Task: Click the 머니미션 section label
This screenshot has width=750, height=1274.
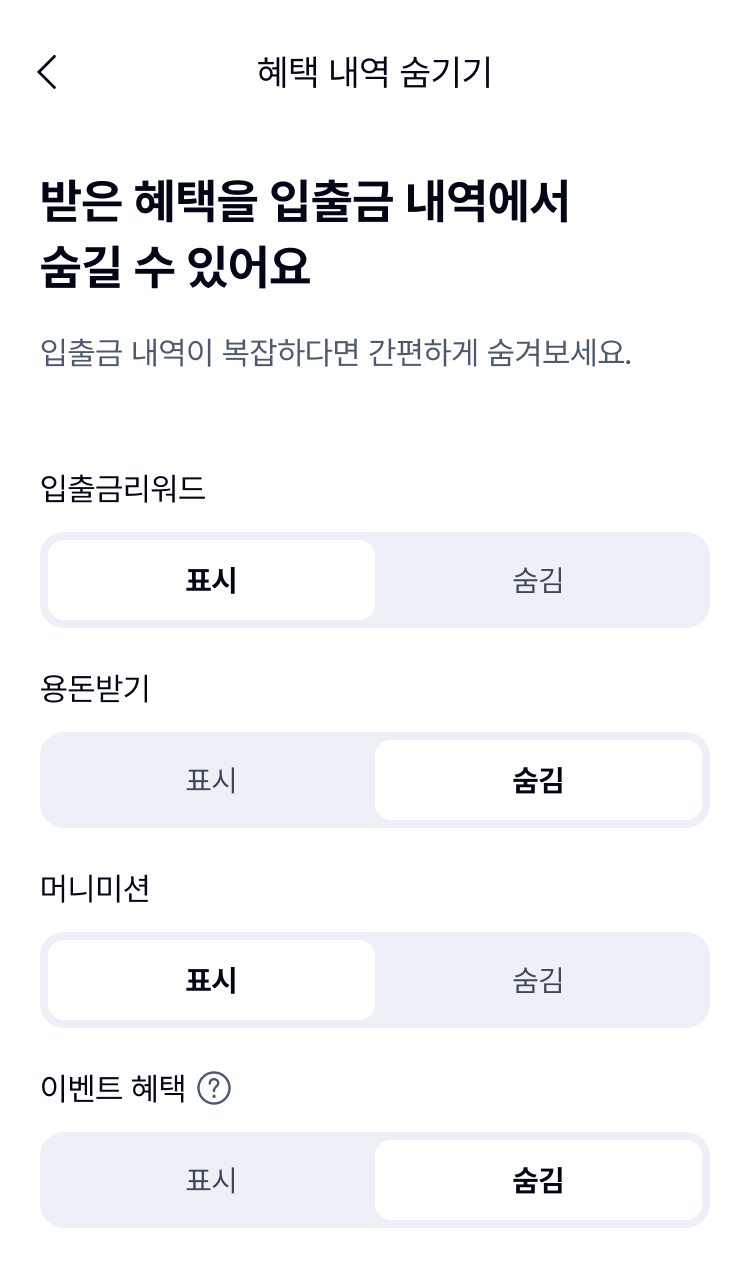Action: pos(95,888)
